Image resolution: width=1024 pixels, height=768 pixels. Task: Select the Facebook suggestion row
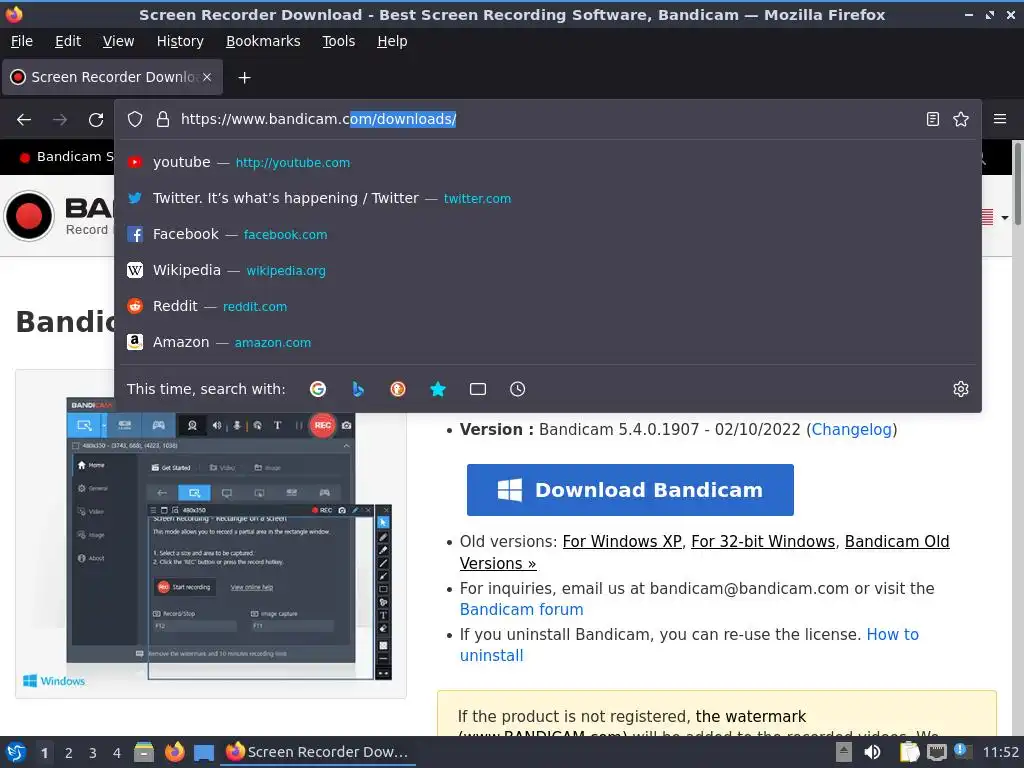[547, 234]
